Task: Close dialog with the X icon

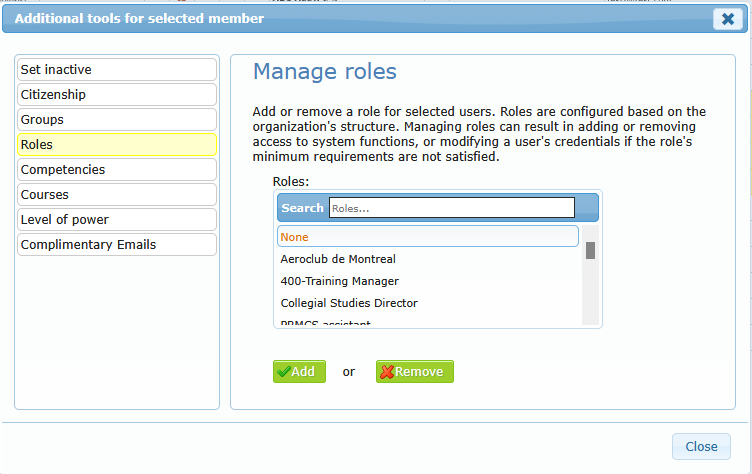Action: [727, 19]
